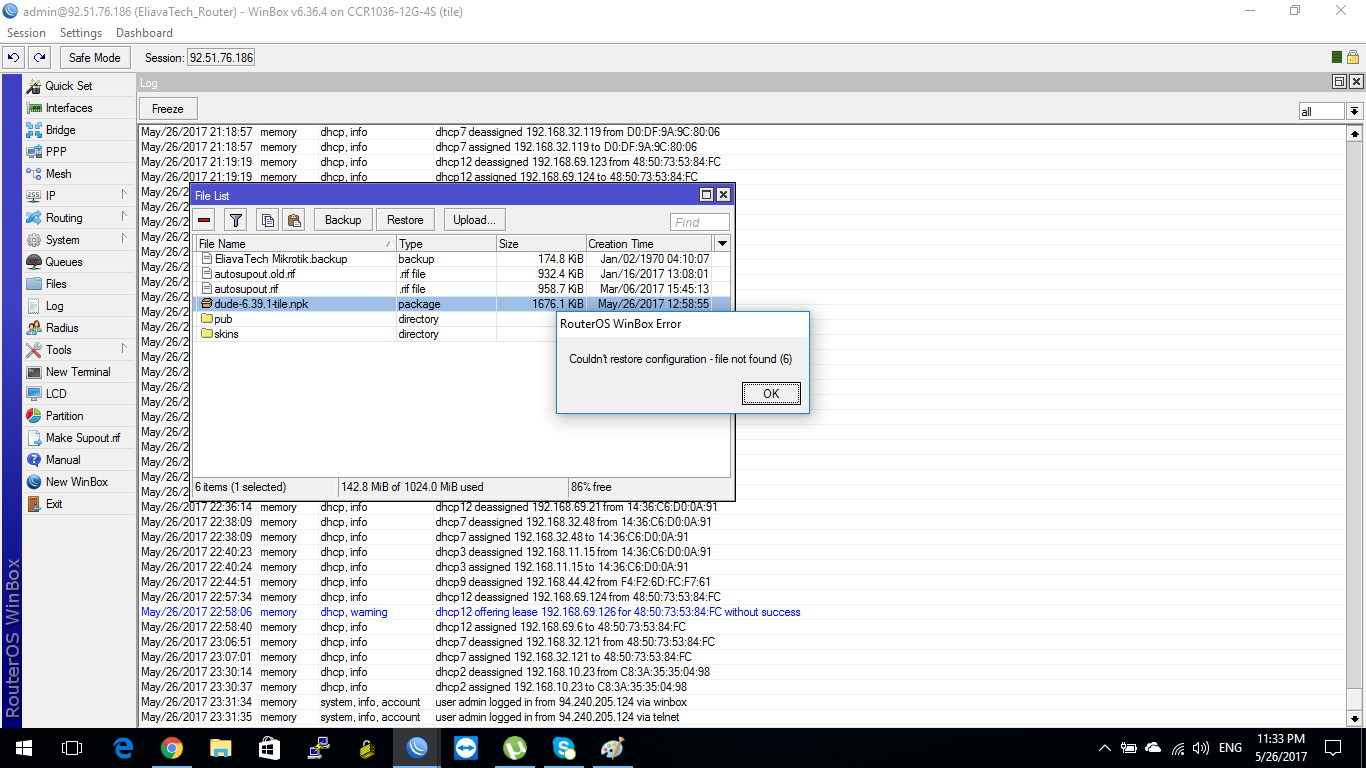Image resolution: width=1366 pixels, height=768 pixels.
Task: Click the Restore button
Action: (405, 220)
